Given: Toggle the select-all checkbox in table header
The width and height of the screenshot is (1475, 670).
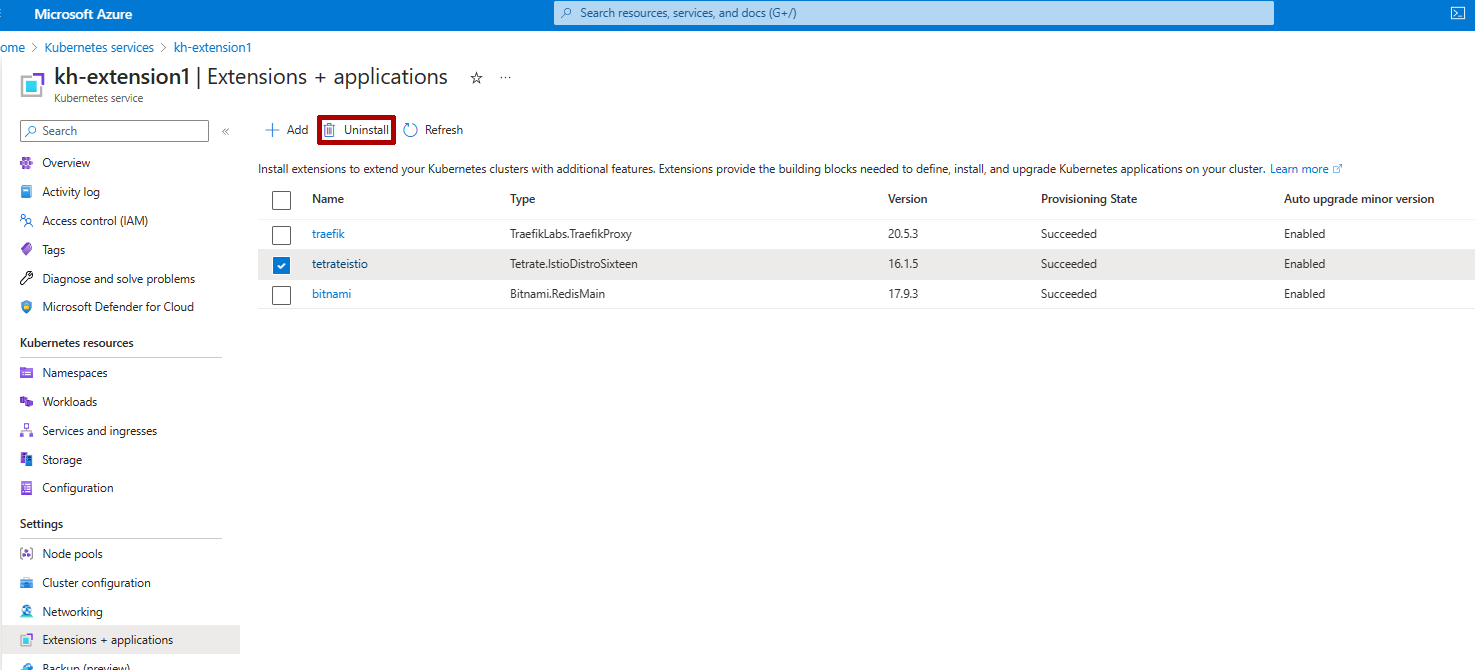Looking at the screenshot, I should [282, 200].
